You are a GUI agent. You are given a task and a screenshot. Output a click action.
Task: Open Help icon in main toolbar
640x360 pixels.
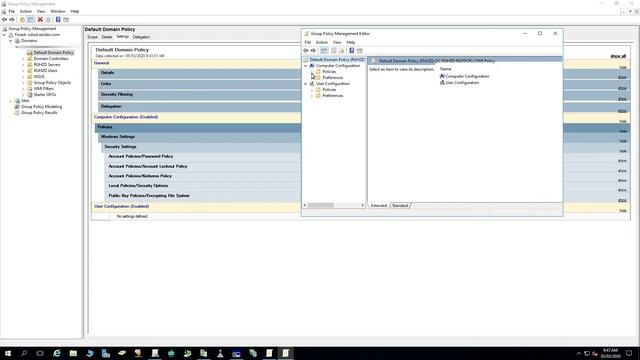58,20
